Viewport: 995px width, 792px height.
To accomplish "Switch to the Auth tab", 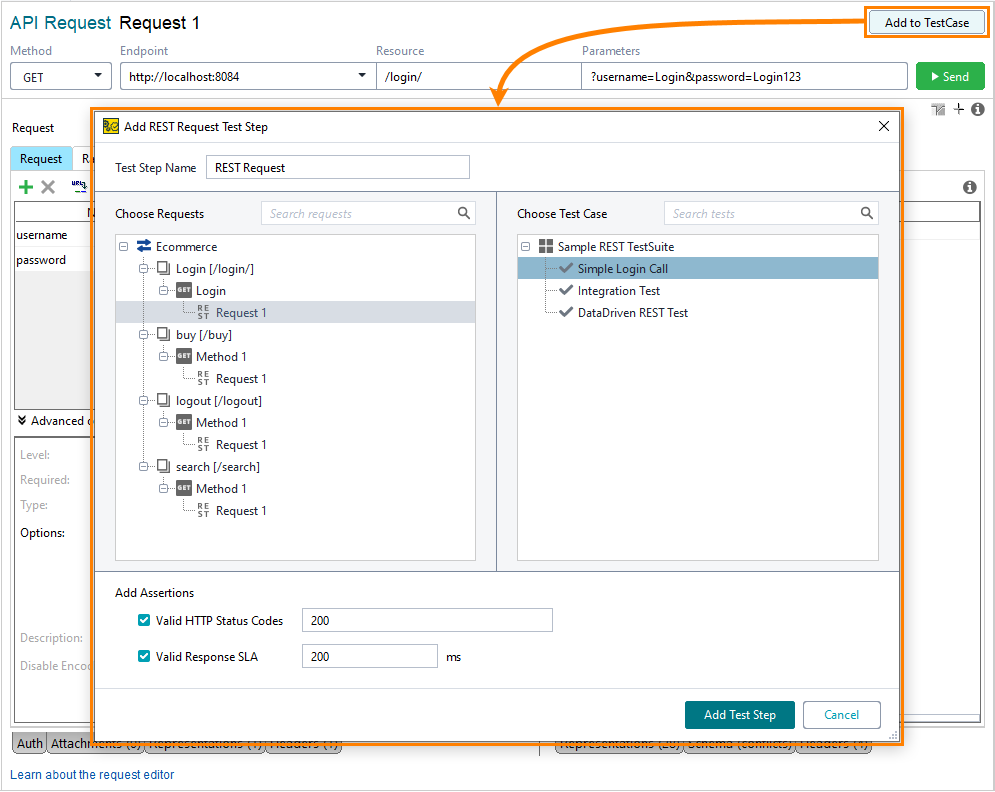I will (29, 743).
